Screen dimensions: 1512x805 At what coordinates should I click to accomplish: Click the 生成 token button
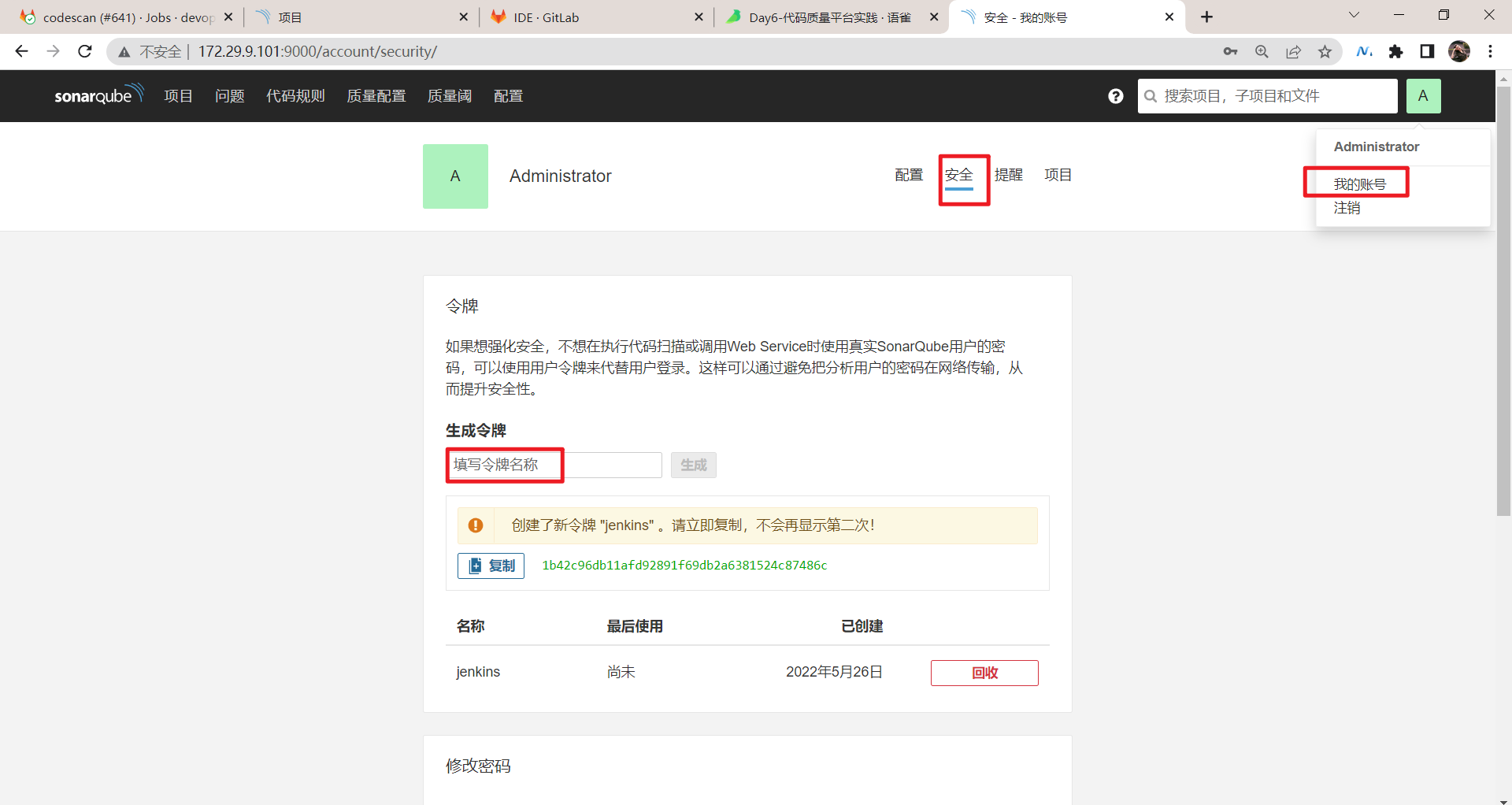click(693, 465)
